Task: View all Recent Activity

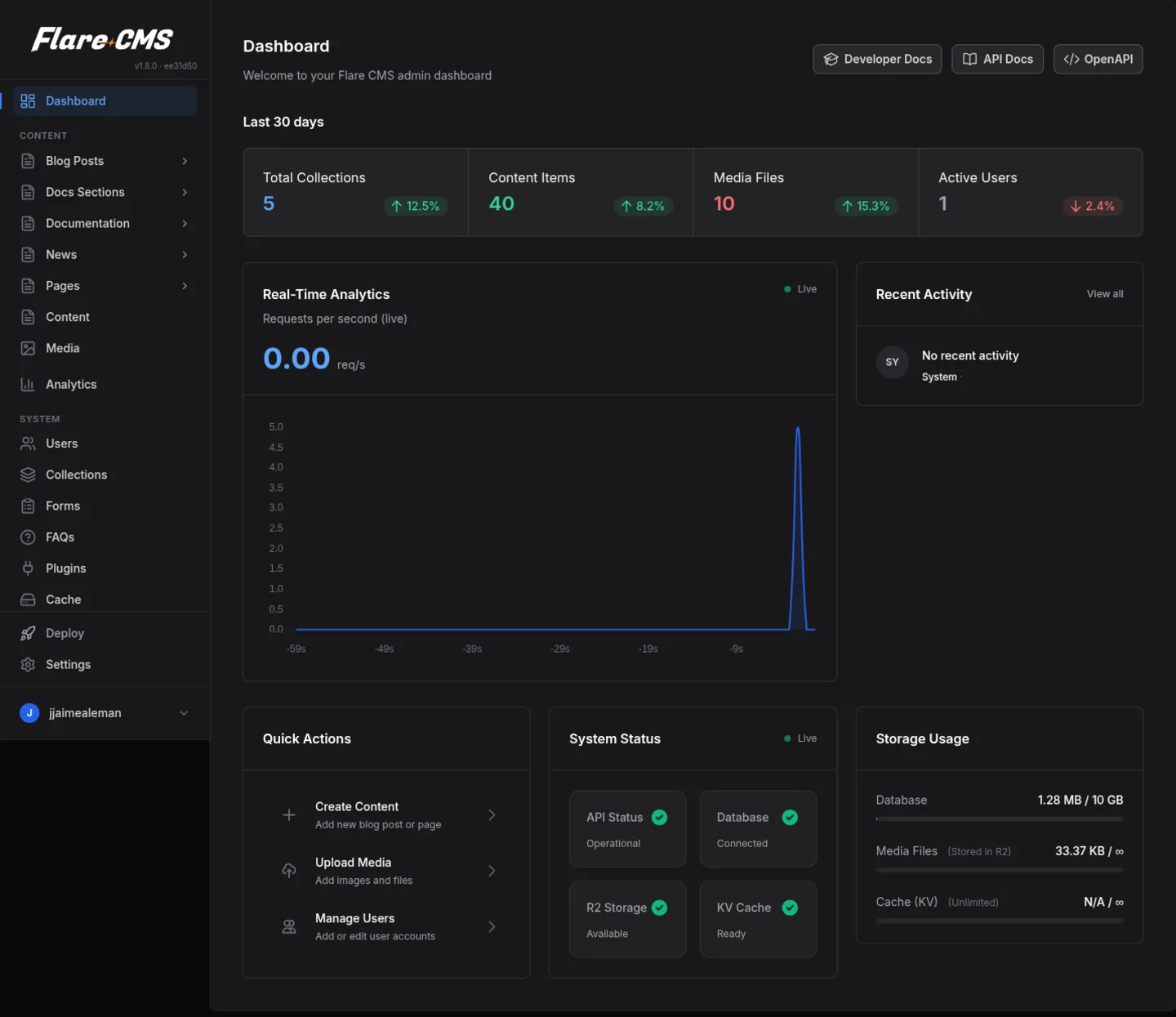Action: coord(1104,294)
